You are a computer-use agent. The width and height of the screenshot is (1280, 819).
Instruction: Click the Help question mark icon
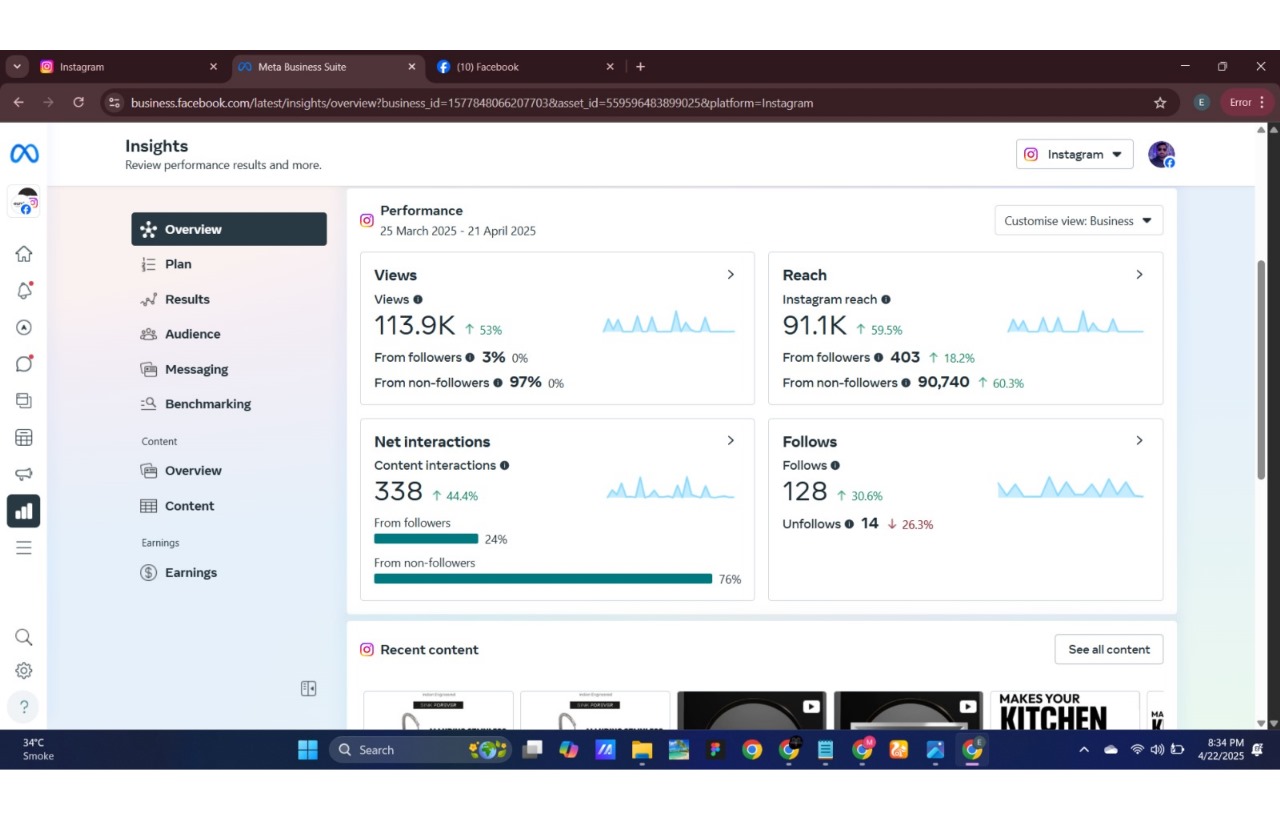(x=24, y=707)
